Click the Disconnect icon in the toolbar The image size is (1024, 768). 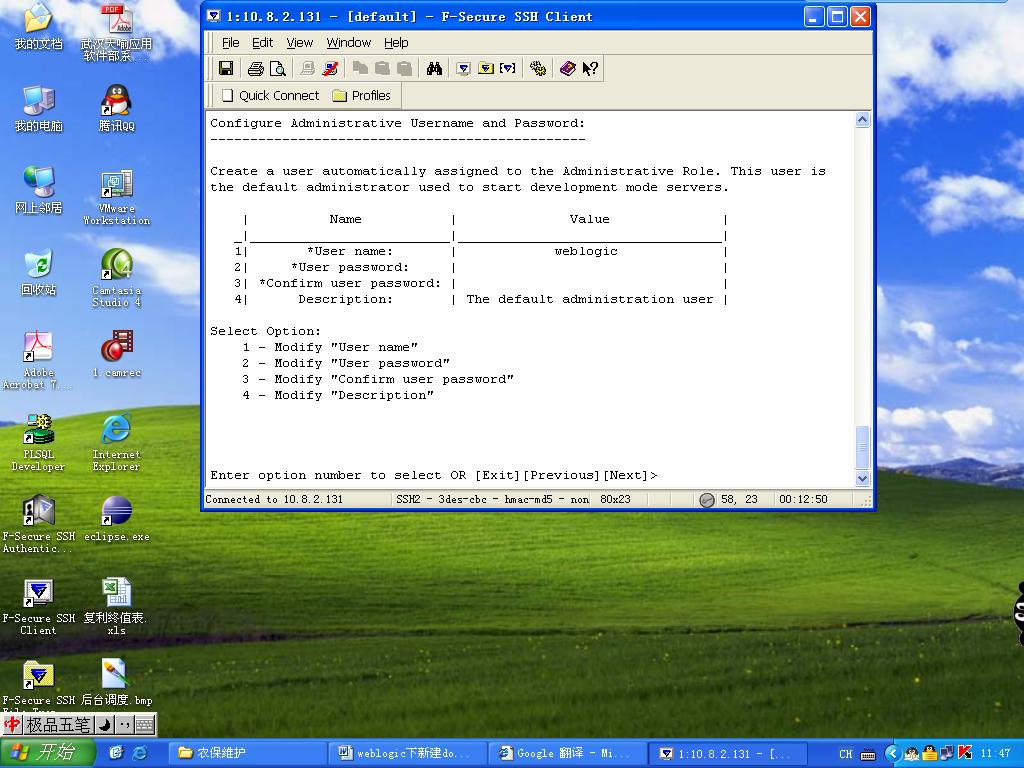coord(331,69)
